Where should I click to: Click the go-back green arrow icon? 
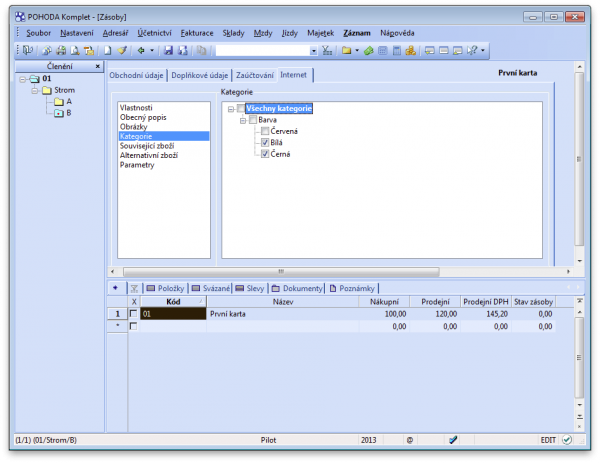click(141, 50)
